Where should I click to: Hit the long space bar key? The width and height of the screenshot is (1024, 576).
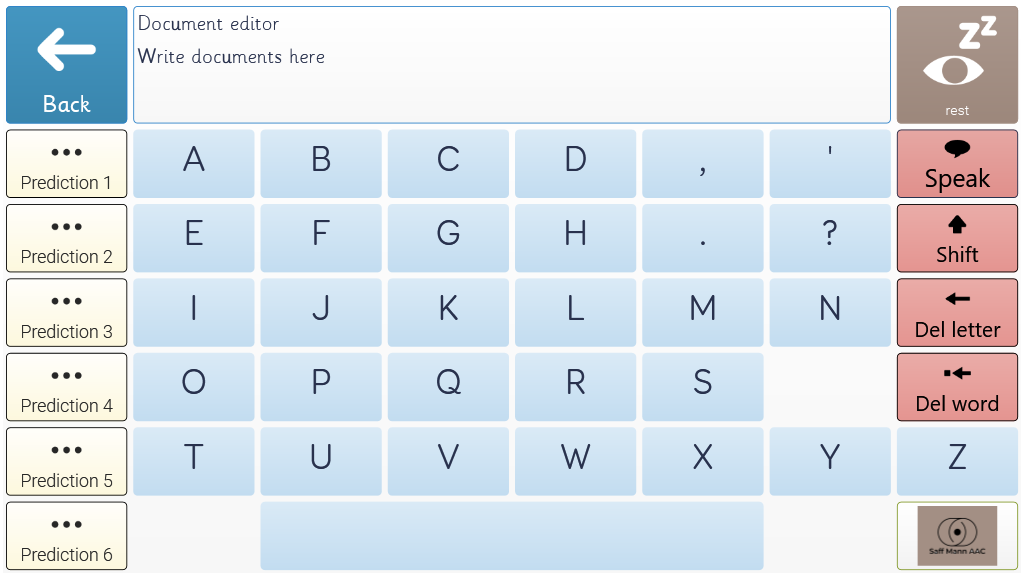coord(512,536)
